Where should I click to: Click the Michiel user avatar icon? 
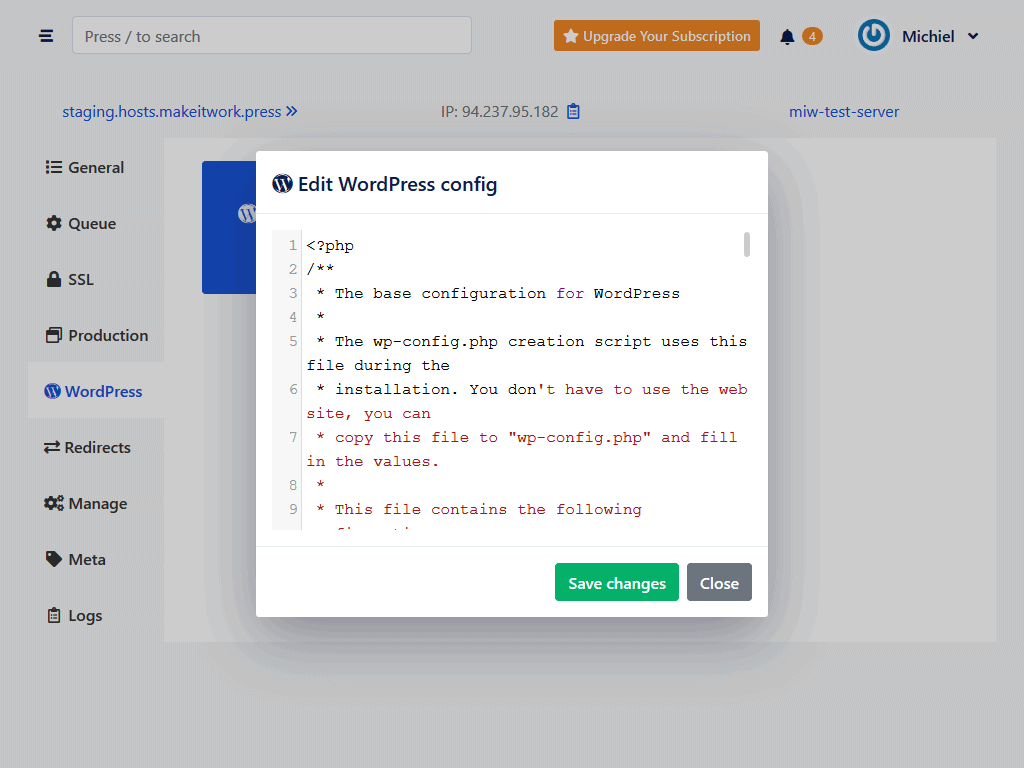tap(874, 35)
